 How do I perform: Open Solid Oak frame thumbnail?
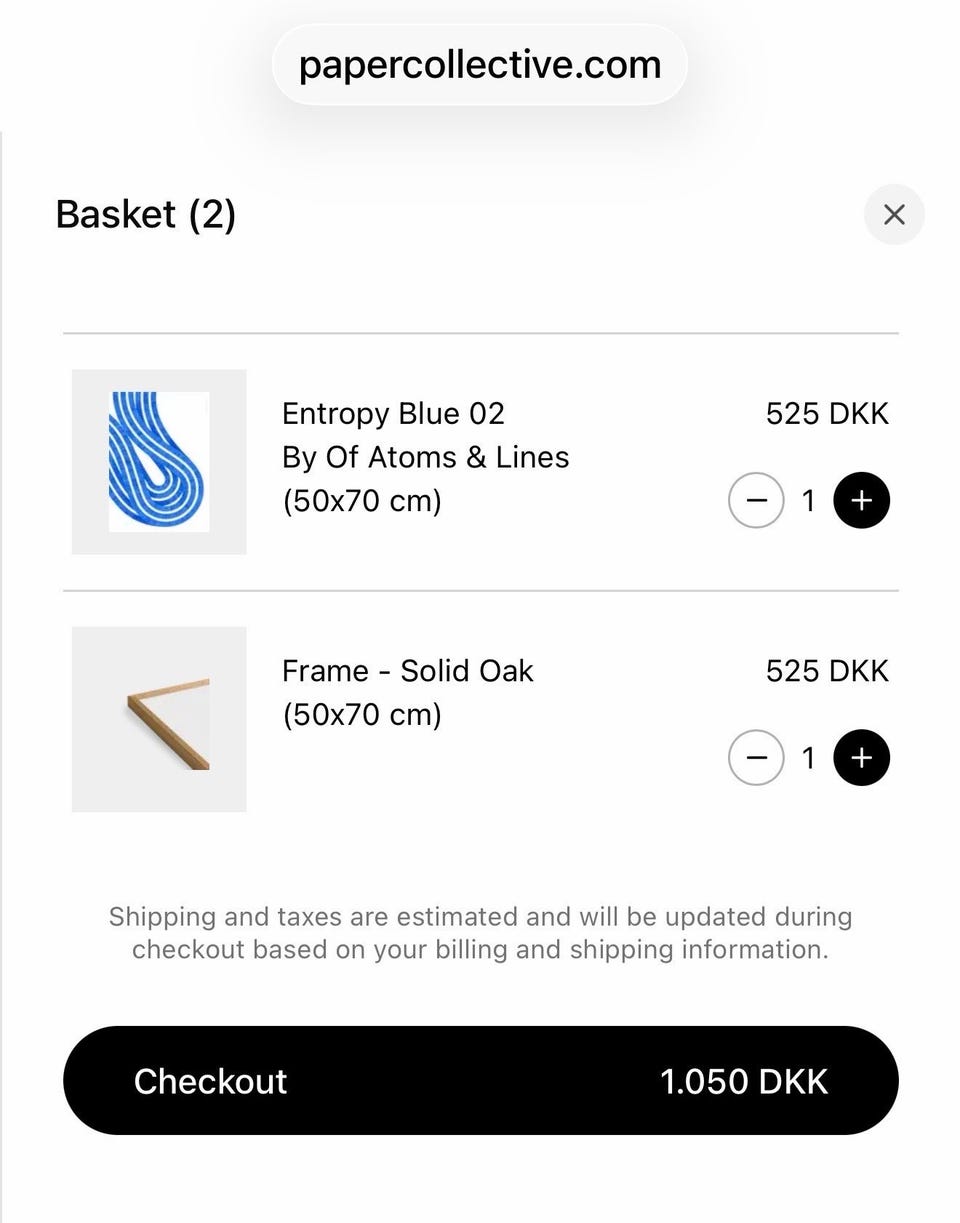coord(159,719)
